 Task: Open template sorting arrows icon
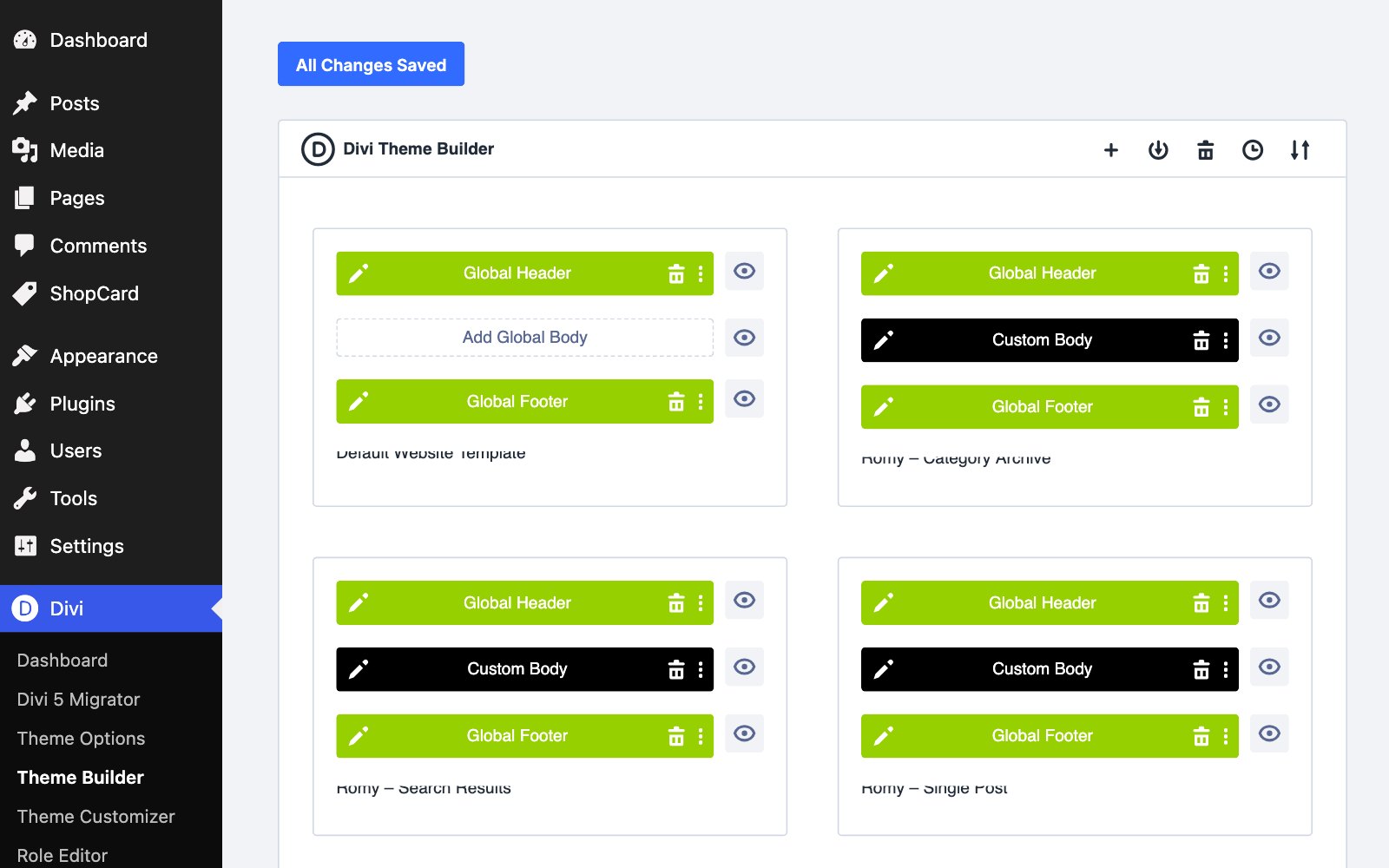(x=1300, y=150)
